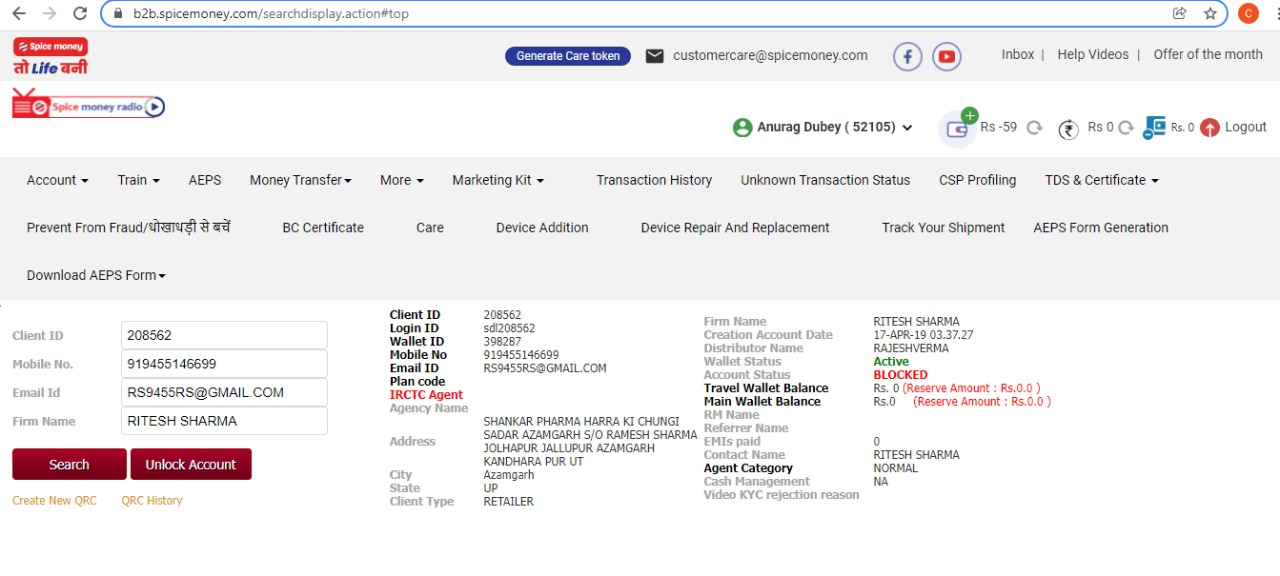Focus the Firm Name input field
The width and height of the screenshot is (1280, 576).
224,421
